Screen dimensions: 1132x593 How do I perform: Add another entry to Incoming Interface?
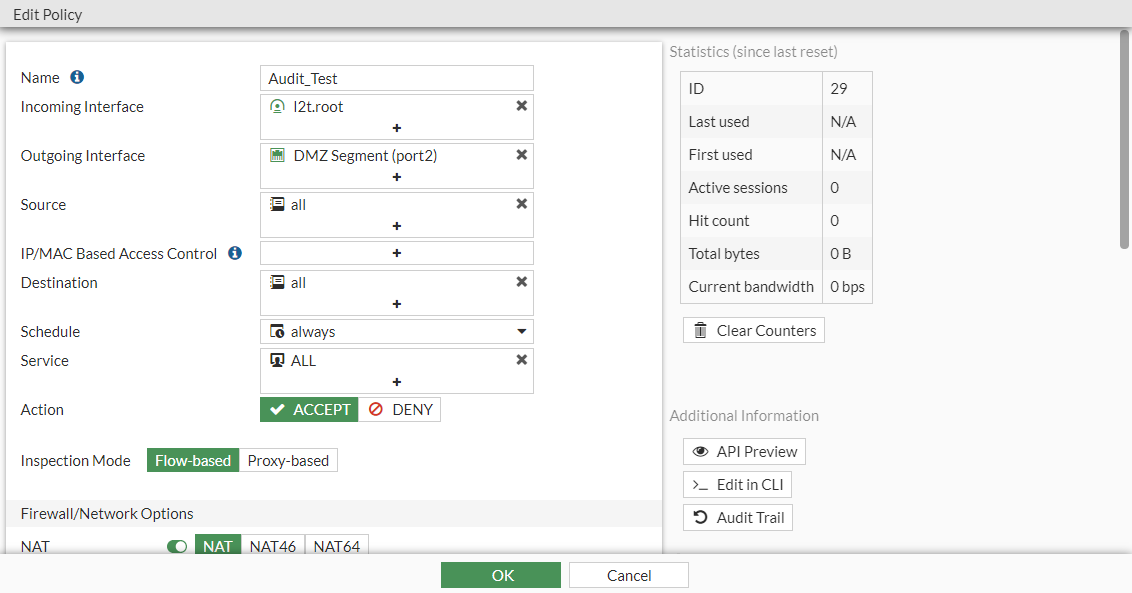(x=397, y=128)
